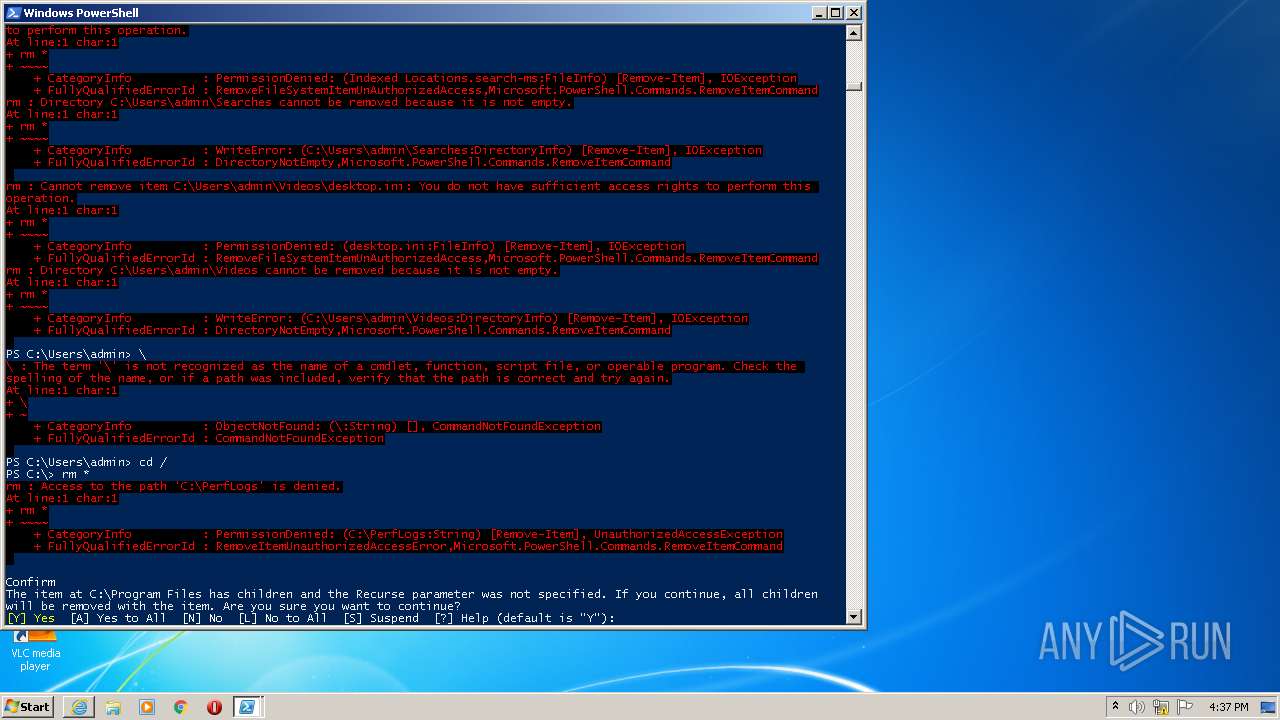Click the console scrollbar down arrow
Image resolution: width=1280 pixels, height=720 pixels.
tap(853, 617)
